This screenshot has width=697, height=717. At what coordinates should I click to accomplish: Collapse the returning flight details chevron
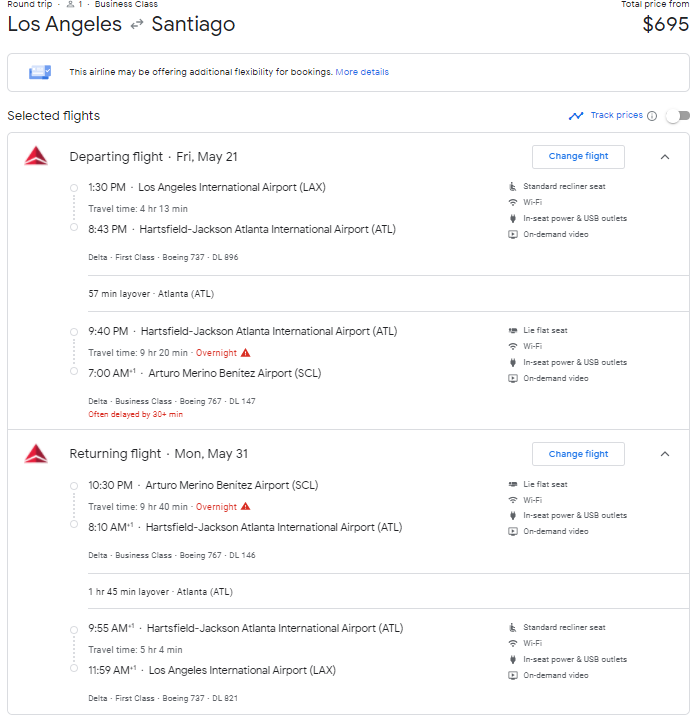click(665, 454)
